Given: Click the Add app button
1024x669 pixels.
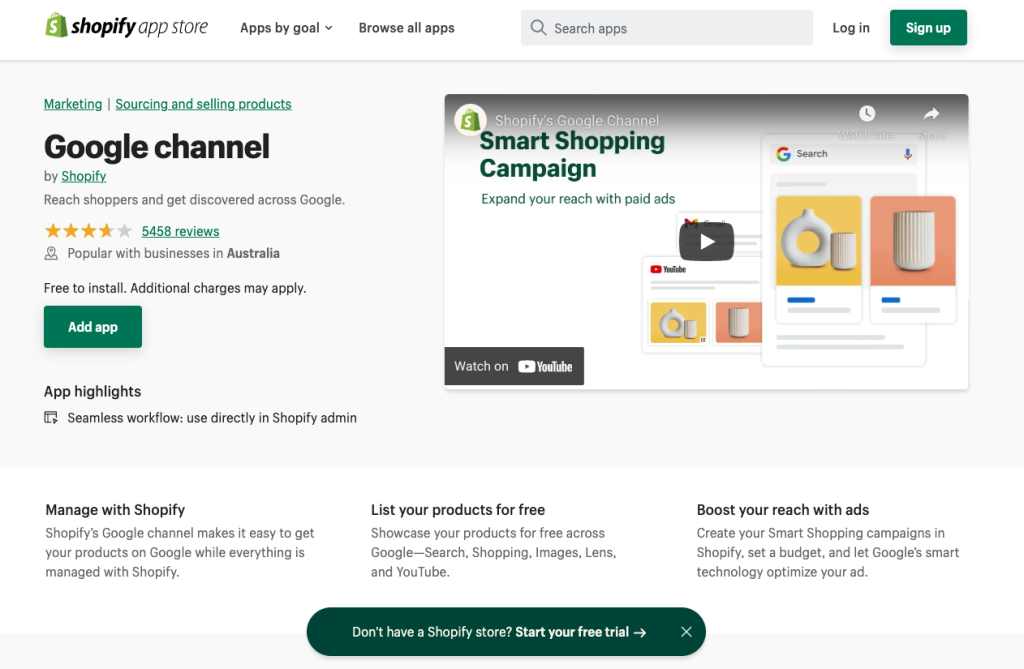Looking at the screenshot, I should pyautogui.click(x=93, y=327).
